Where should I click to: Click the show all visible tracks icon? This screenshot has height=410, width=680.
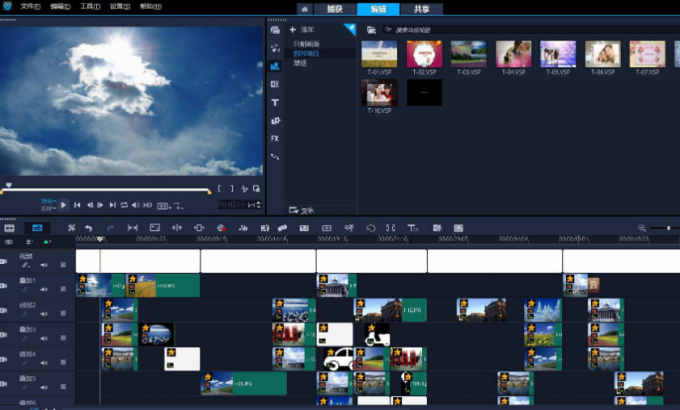(x=9, y=242)
